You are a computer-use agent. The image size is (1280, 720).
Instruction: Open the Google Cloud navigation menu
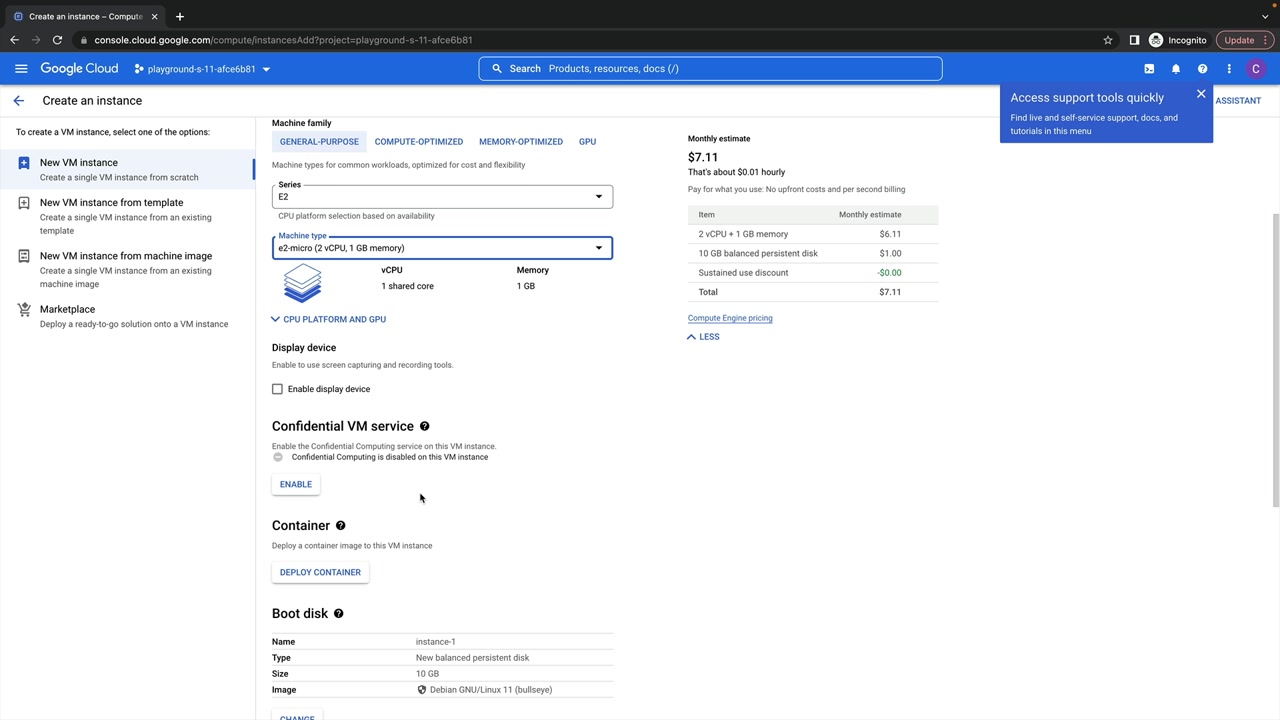click(21, 69)
